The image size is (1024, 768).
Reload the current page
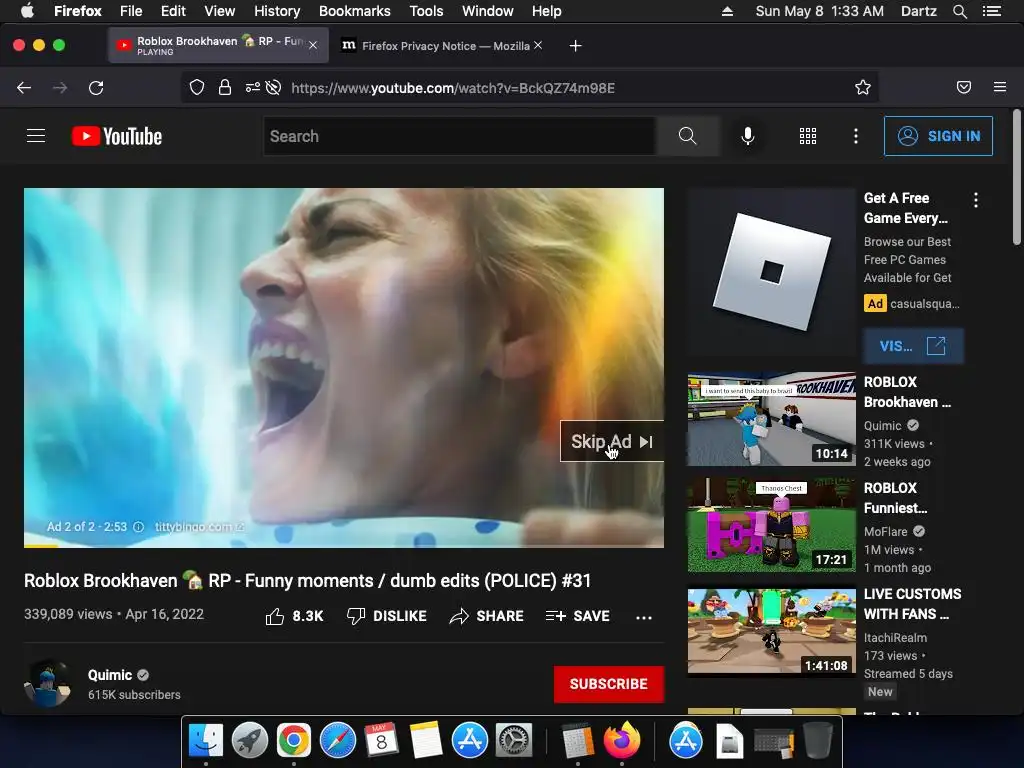[x=96, y=88]
